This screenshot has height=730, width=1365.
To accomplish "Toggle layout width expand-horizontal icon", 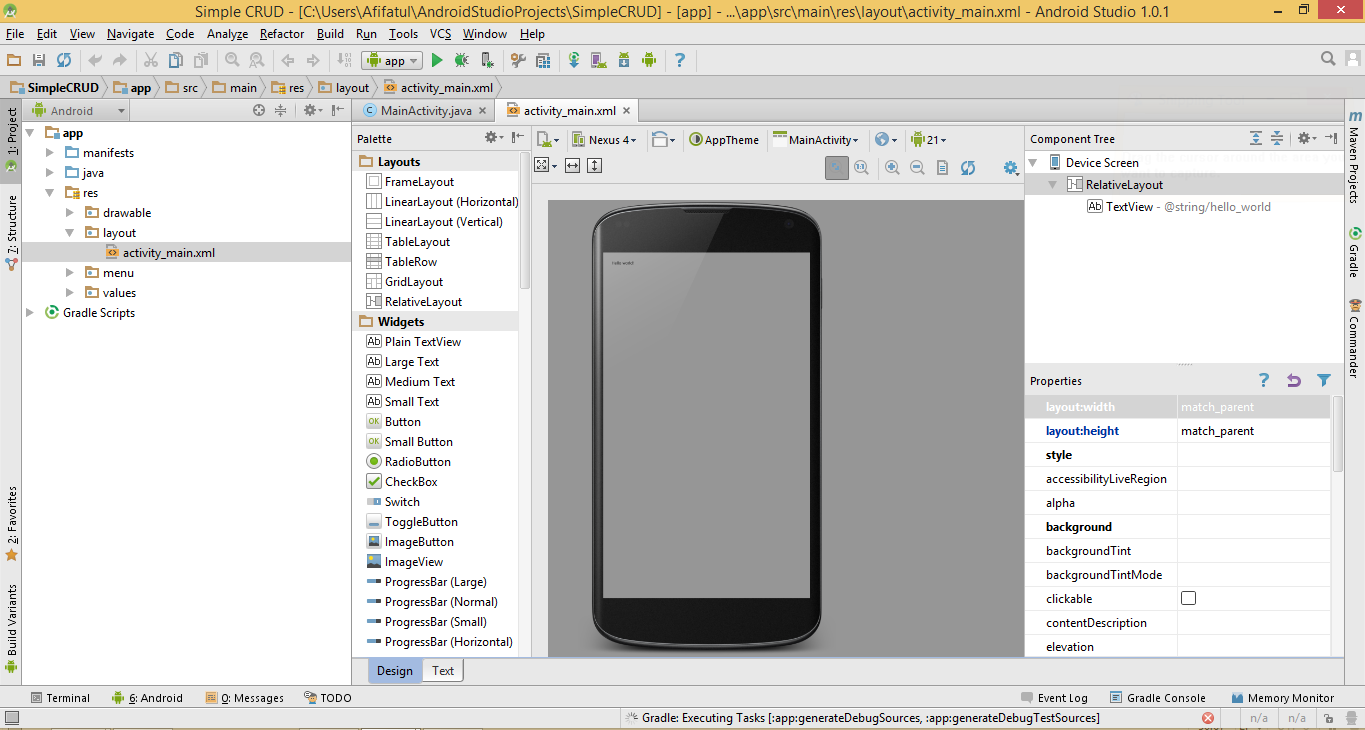I will 573,165.
